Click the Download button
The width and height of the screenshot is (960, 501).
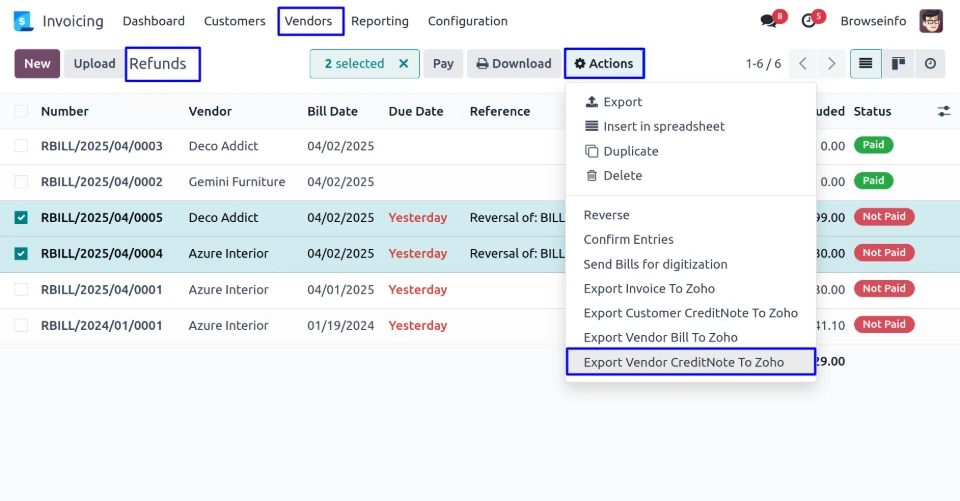click(513, 64)
